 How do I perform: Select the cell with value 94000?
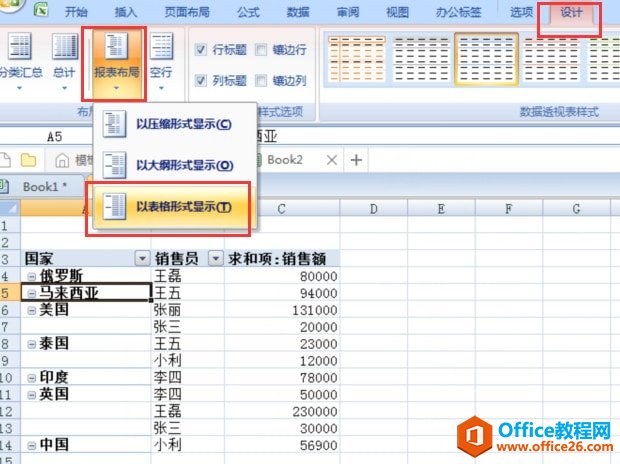pyautogui.click(x=282, y=293)
